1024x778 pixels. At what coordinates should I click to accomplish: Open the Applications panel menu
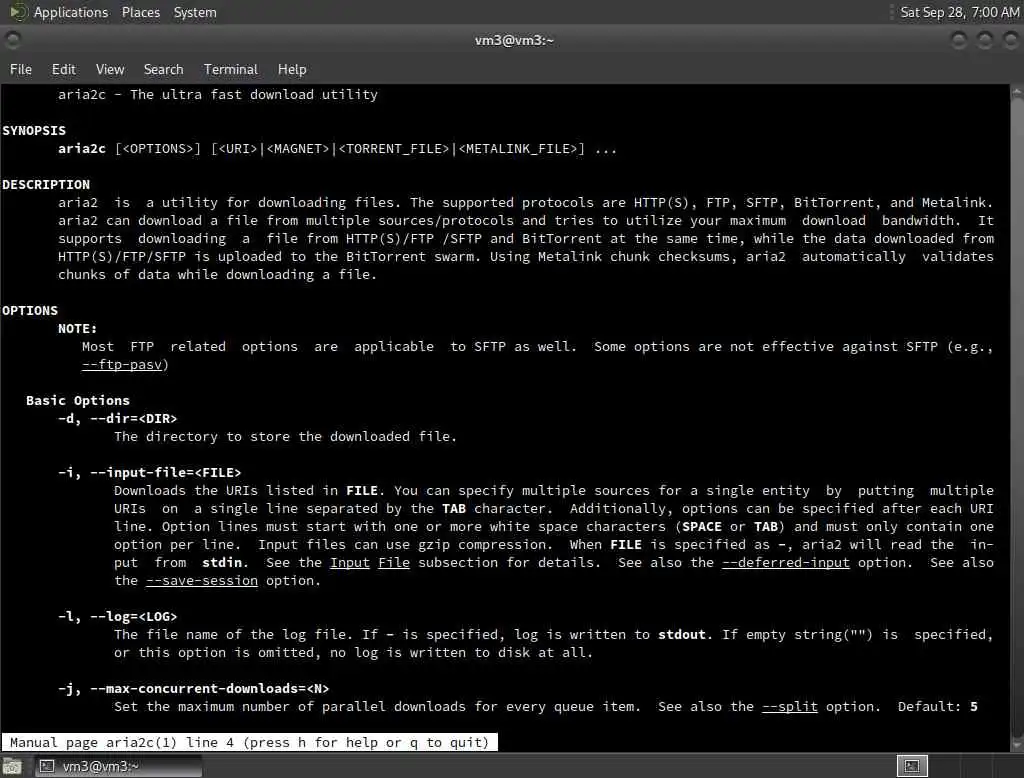(x=71, y=12)
